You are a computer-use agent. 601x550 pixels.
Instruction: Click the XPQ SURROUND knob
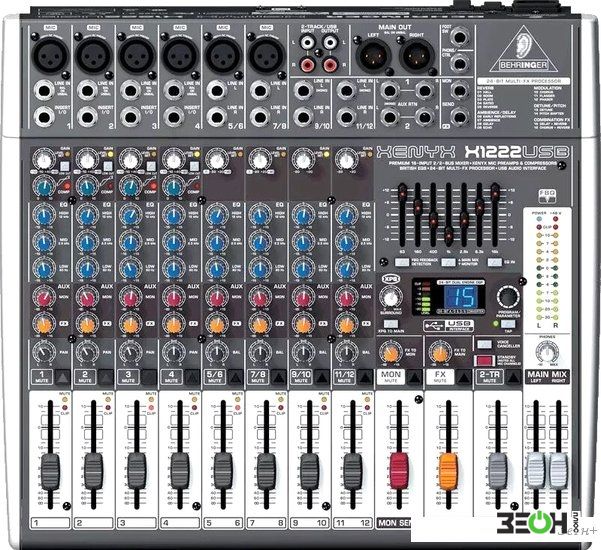click(x=391, y=298)
